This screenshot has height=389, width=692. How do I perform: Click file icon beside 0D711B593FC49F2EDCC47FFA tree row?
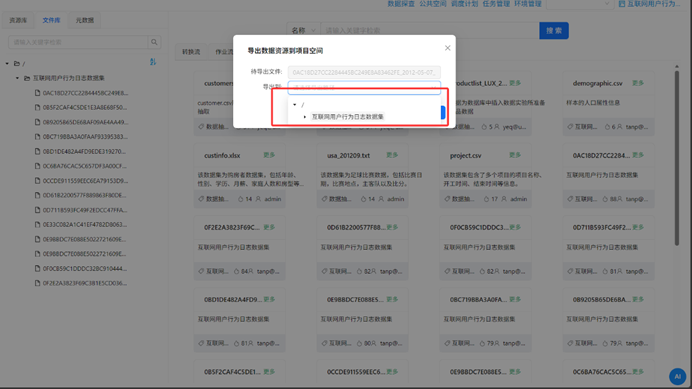38,210
